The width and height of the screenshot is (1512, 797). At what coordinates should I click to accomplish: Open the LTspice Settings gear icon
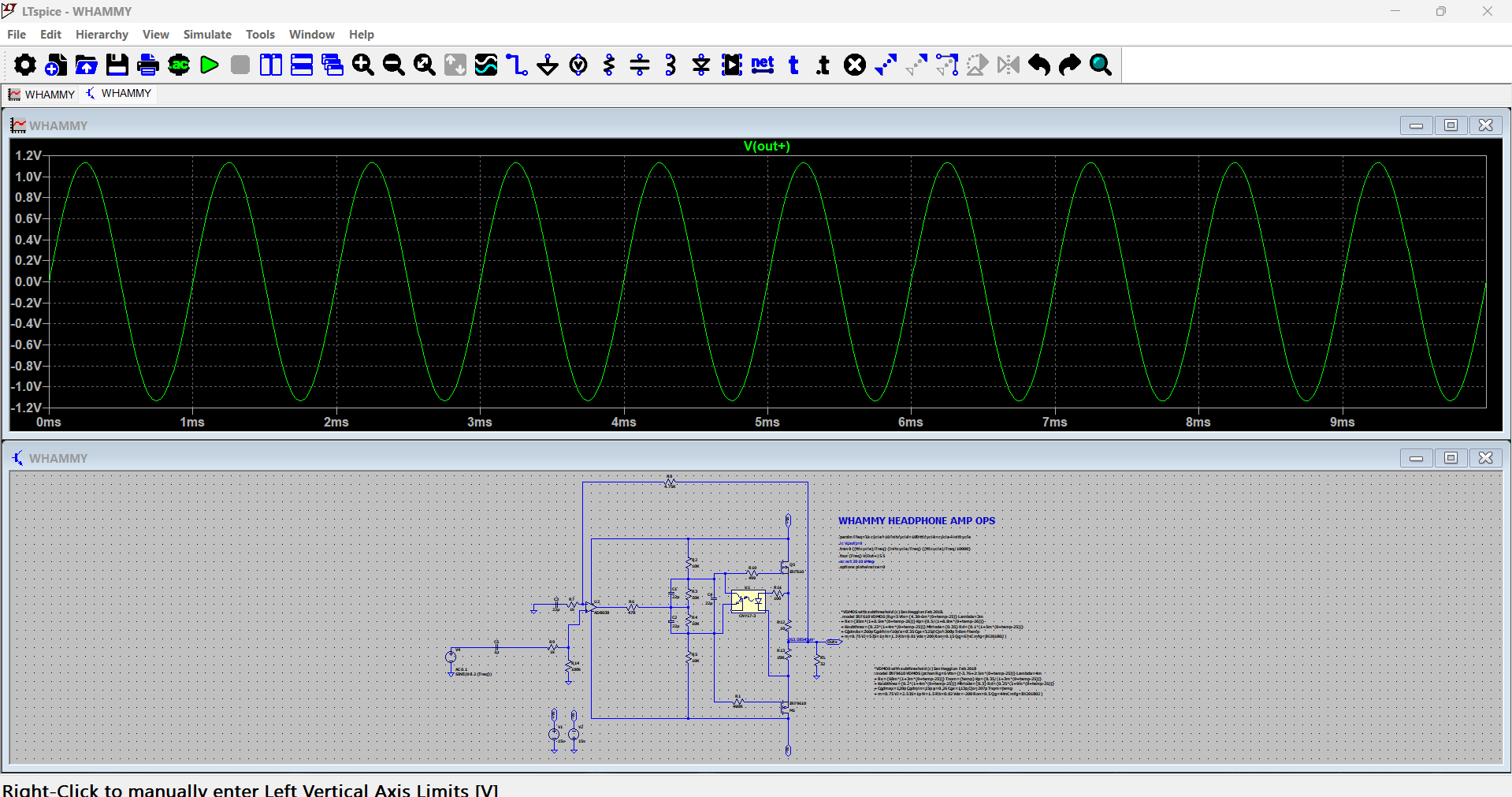24,65
